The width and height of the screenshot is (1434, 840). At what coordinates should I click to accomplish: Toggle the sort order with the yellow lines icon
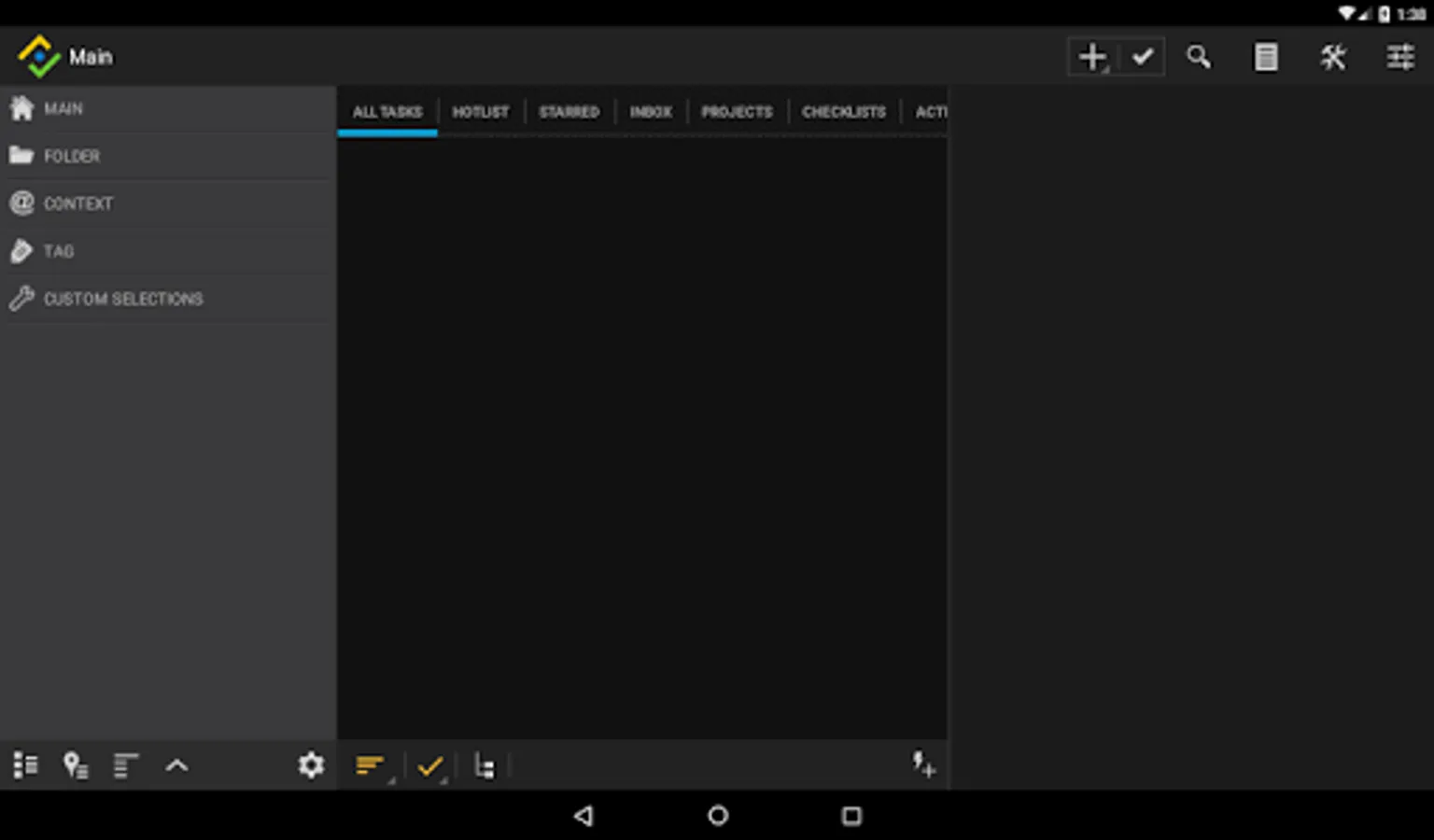click(x=369, y=765)
